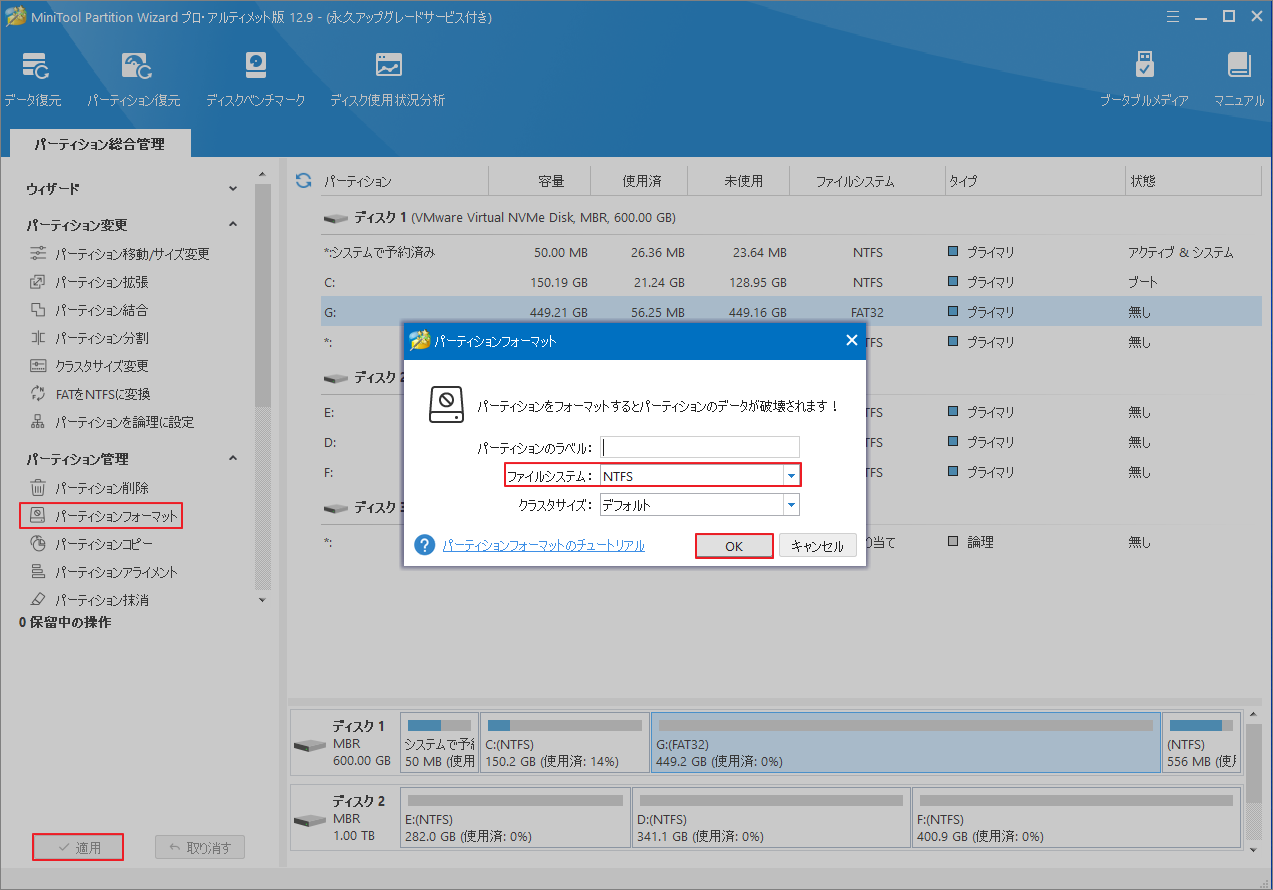Select パーティション拡張 in the sidebar
The width and height of the screenshot is (1273, 890).
coord(90,282)
